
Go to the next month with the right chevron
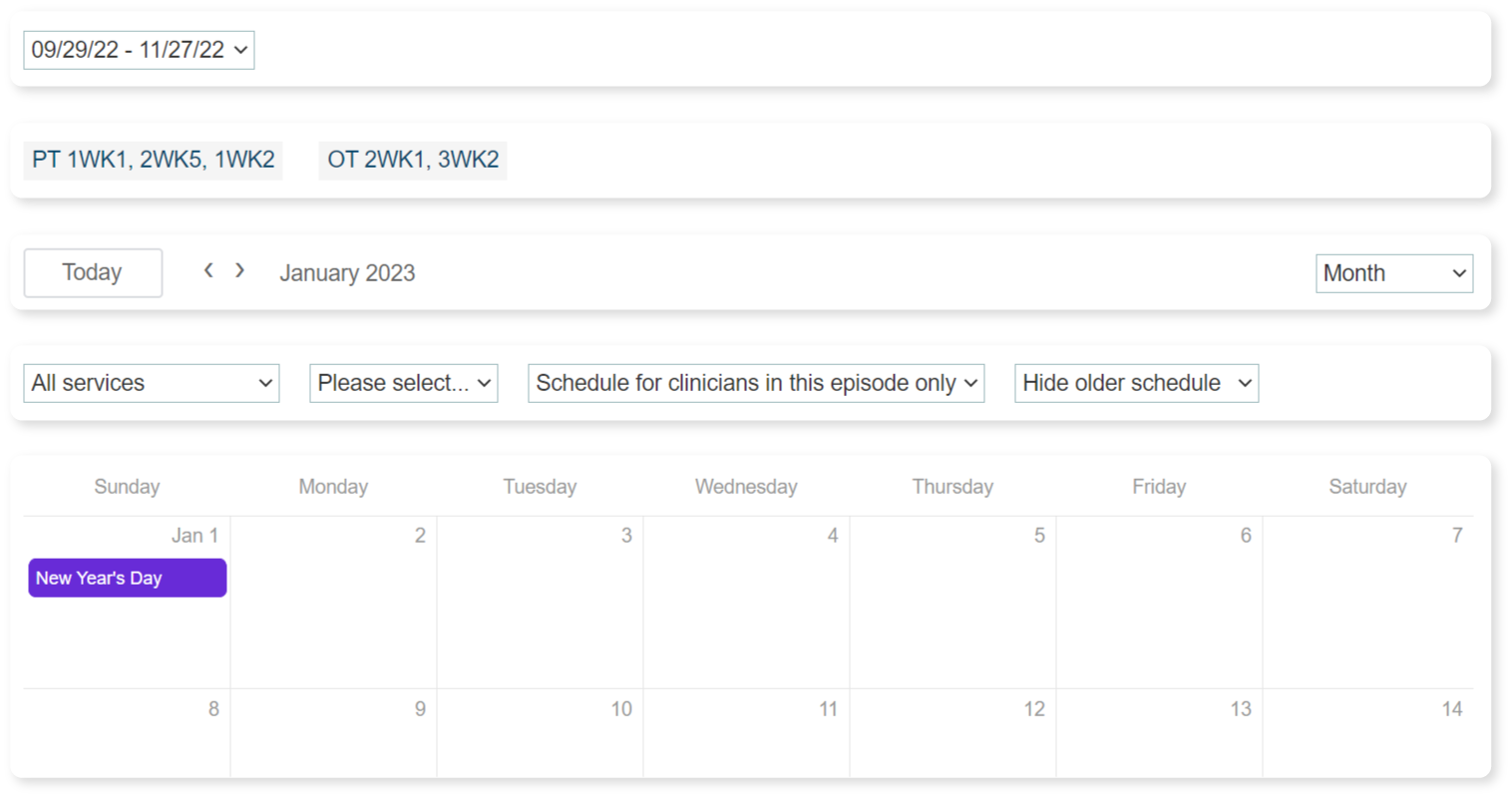tap(239, 270)
